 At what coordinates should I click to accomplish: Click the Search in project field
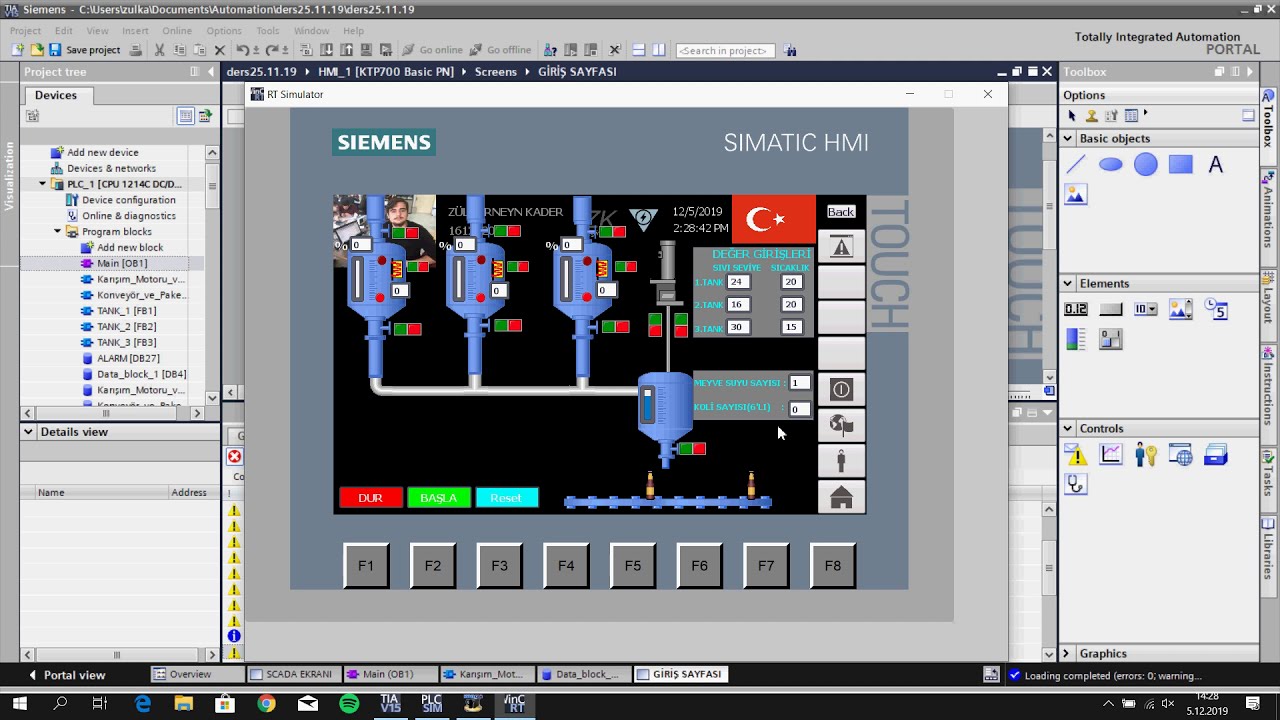click(726, 50)
